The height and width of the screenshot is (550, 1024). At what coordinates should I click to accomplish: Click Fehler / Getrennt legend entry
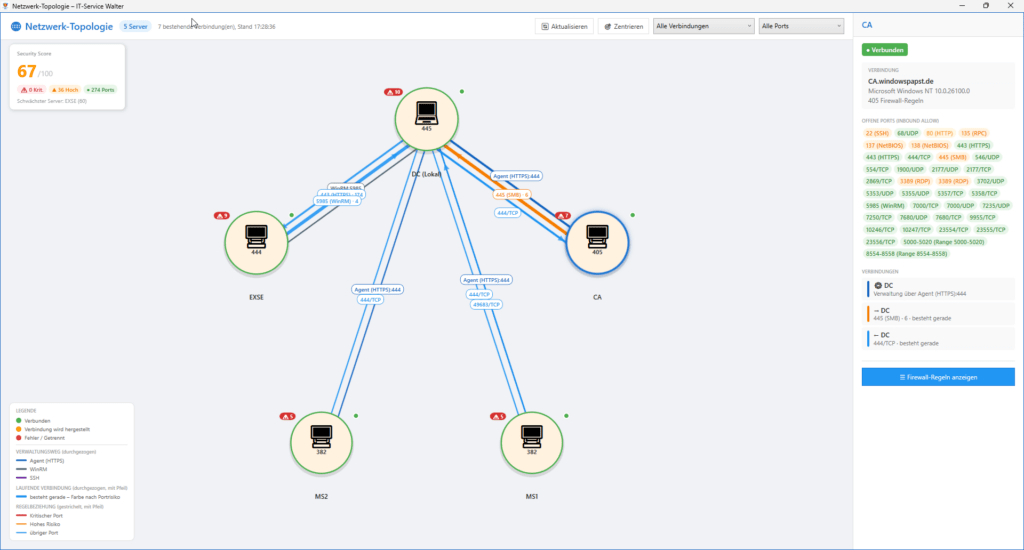pyautogui.click(x=40, y=438)
